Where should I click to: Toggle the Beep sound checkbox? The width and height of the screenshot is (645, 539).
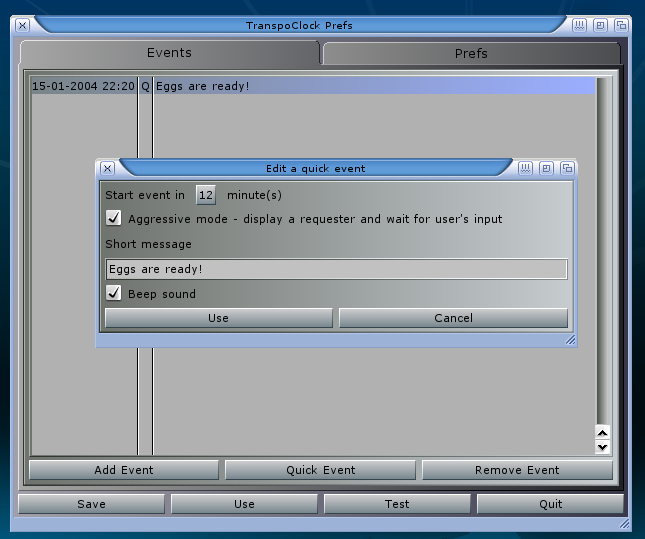pos(114,294)
